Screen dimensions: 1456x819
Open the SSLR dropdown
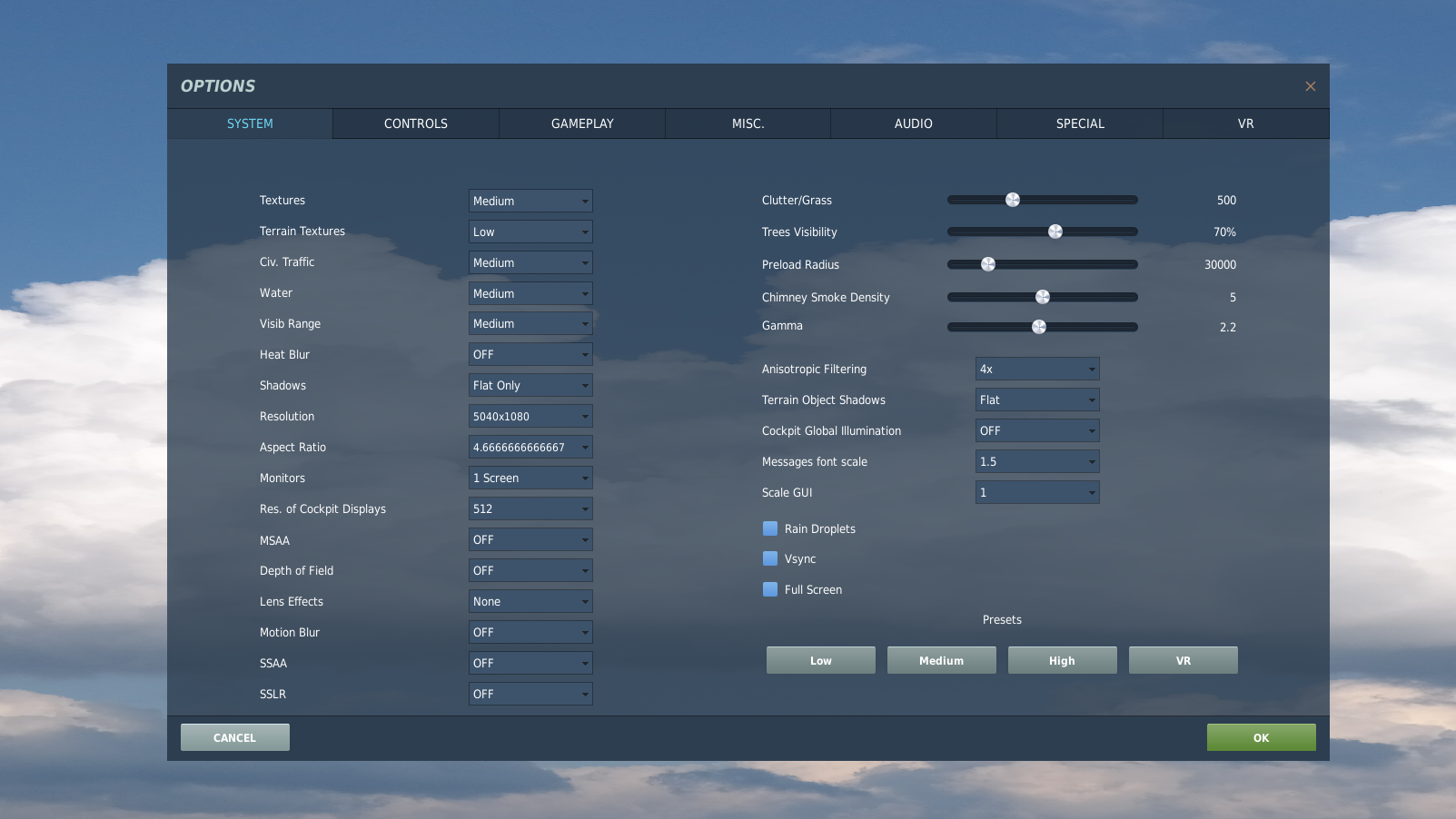(530, 694)
